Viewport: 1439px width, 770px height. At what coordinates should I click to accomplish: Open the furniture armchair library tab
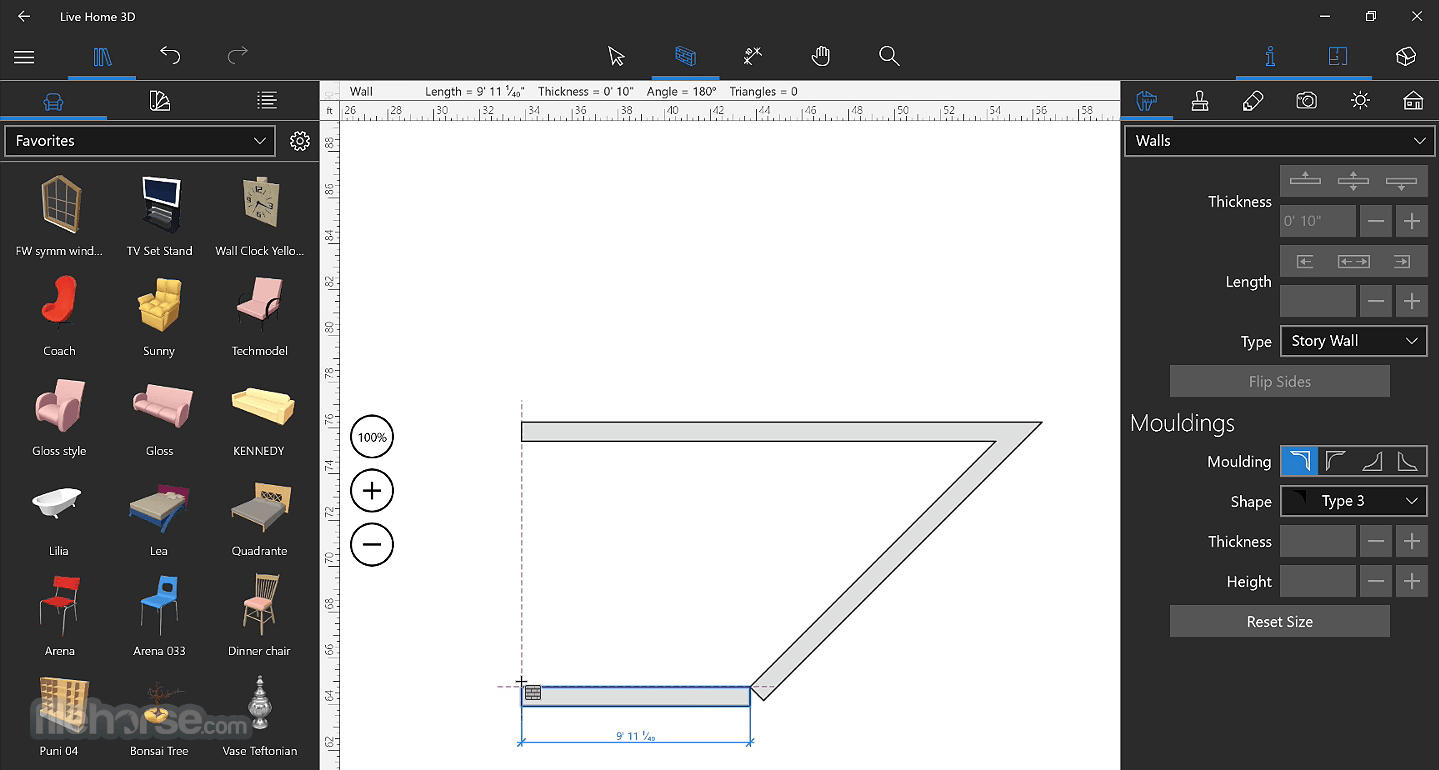pyautogui.click(x=53, y=101)
